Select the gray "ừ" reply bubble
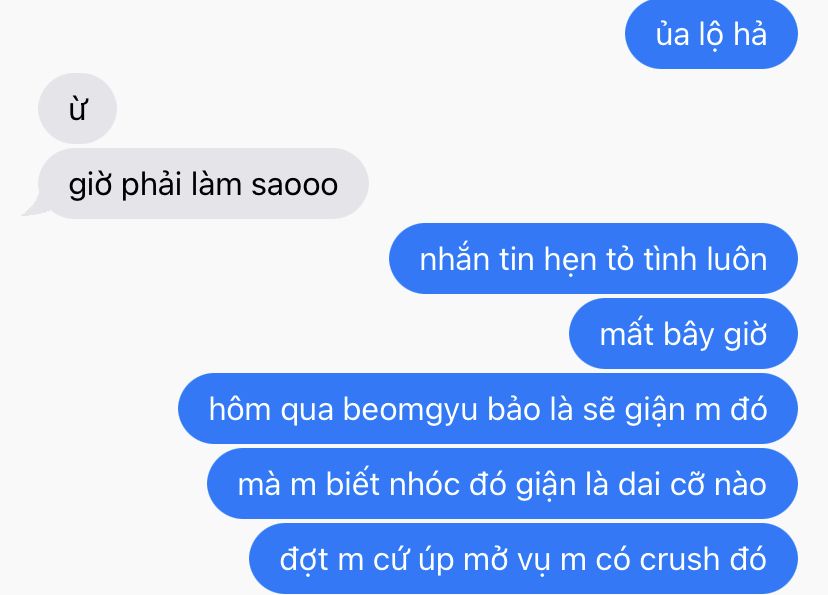The height and width of the screenshot is (595, 828). click(77, 108)
